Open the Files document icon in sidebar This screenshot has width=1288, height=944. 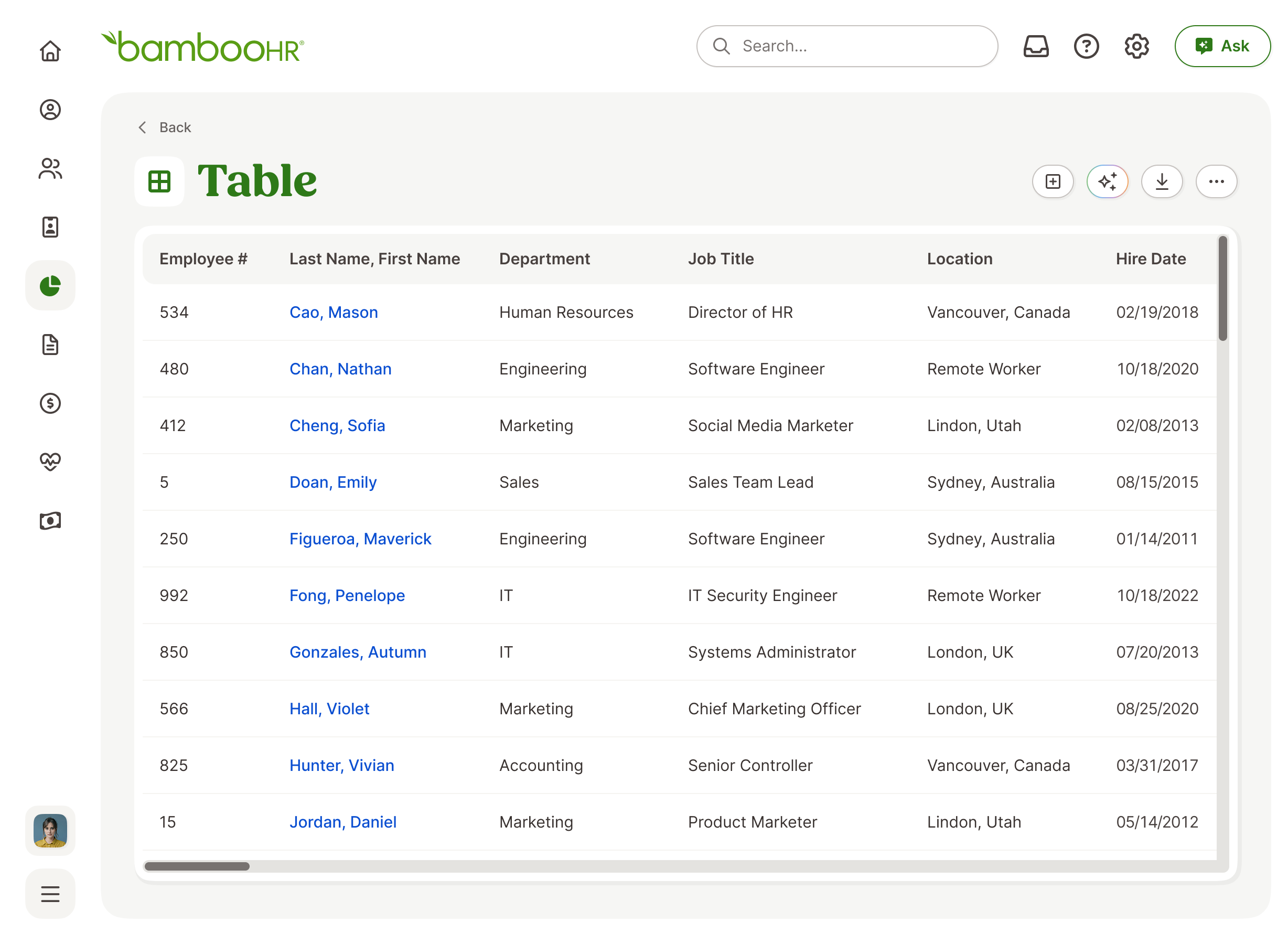50,345
